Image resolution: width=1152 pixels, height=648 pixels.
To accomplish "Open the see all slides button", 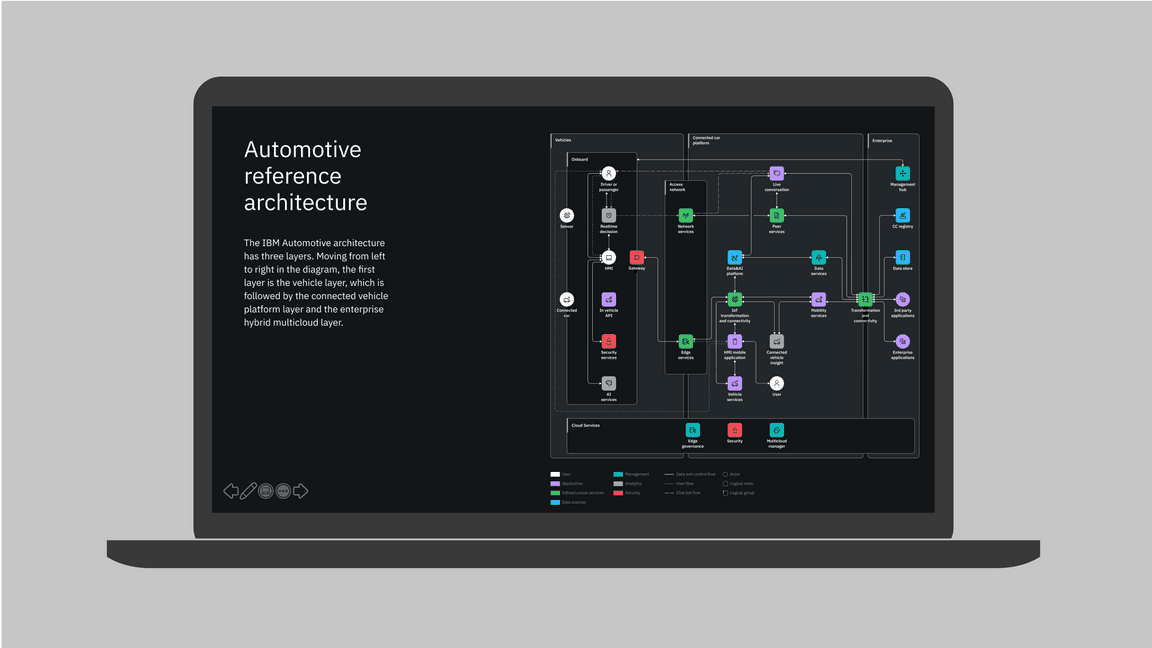I will [266, 491].
